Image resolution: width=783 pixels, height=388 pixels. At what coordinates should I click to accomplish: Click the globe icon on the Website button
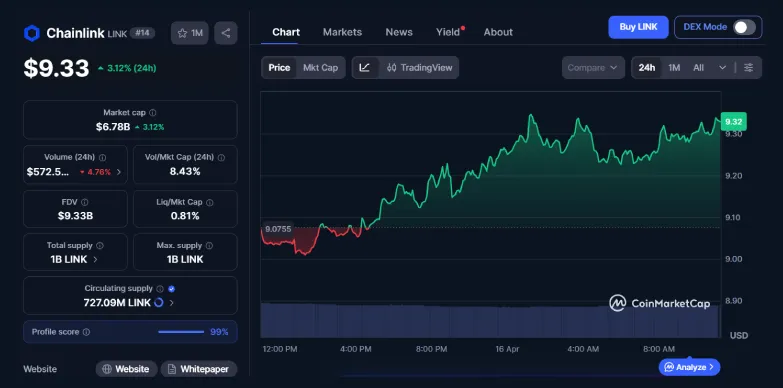(x=107, y=369)
